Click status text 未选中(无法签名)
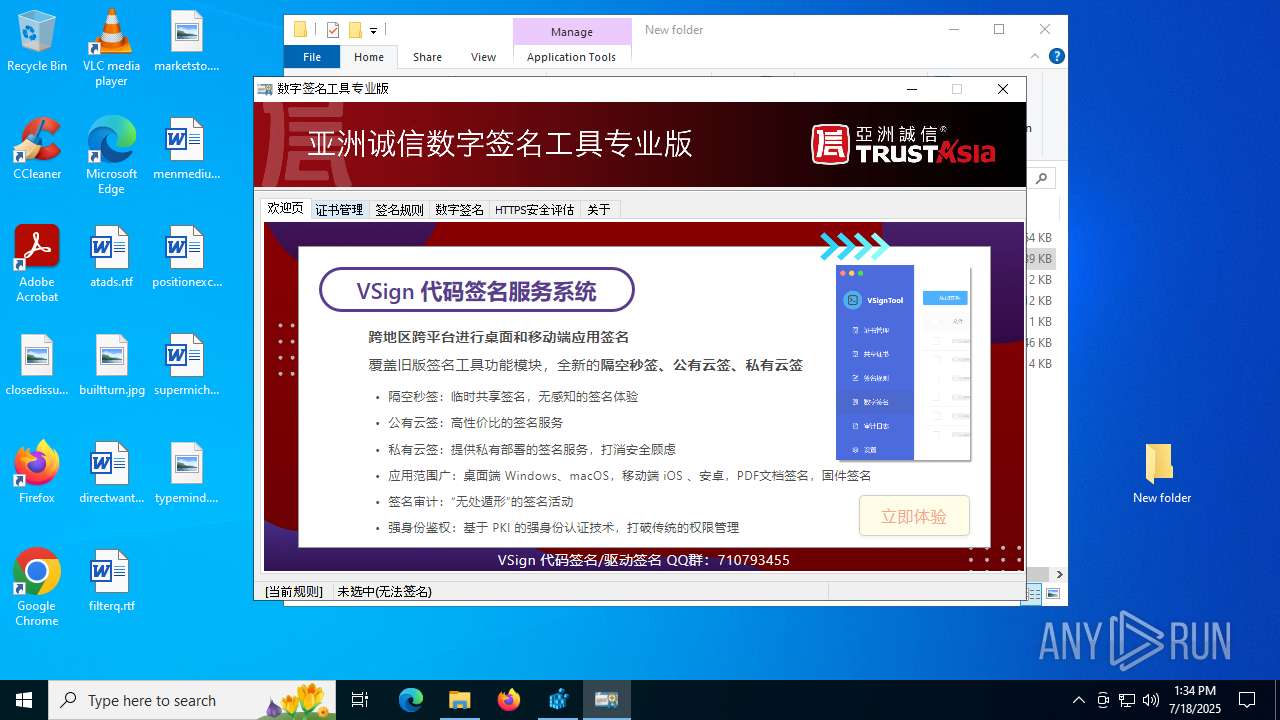Screen dimensions: 1280x720 pos(384,592)
